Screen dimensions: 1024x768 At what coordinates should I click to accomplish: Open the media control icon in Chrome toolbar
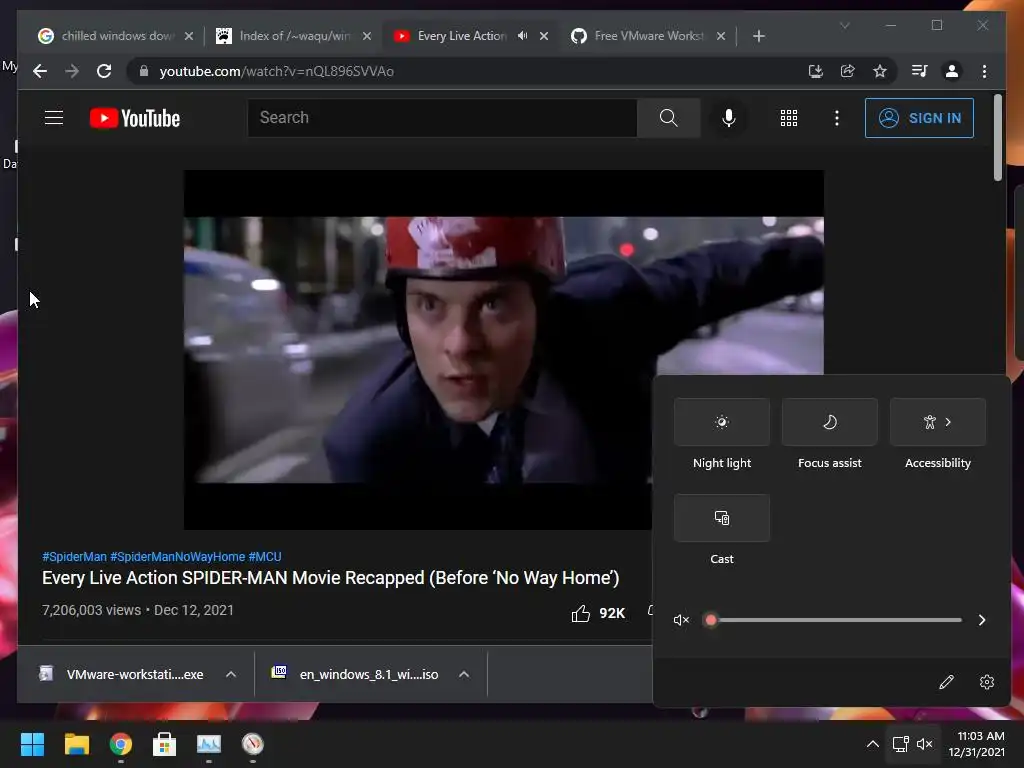point(920,71)
